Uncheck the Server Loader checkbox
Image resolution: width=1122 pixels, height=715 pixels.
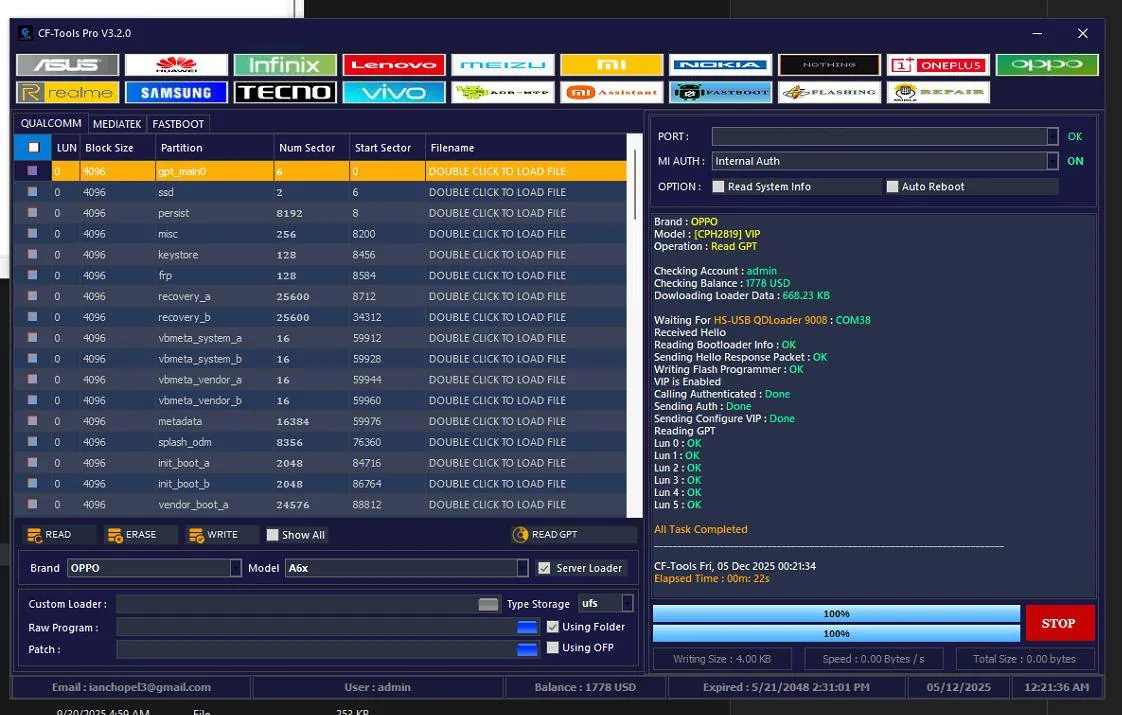[544, 568]
